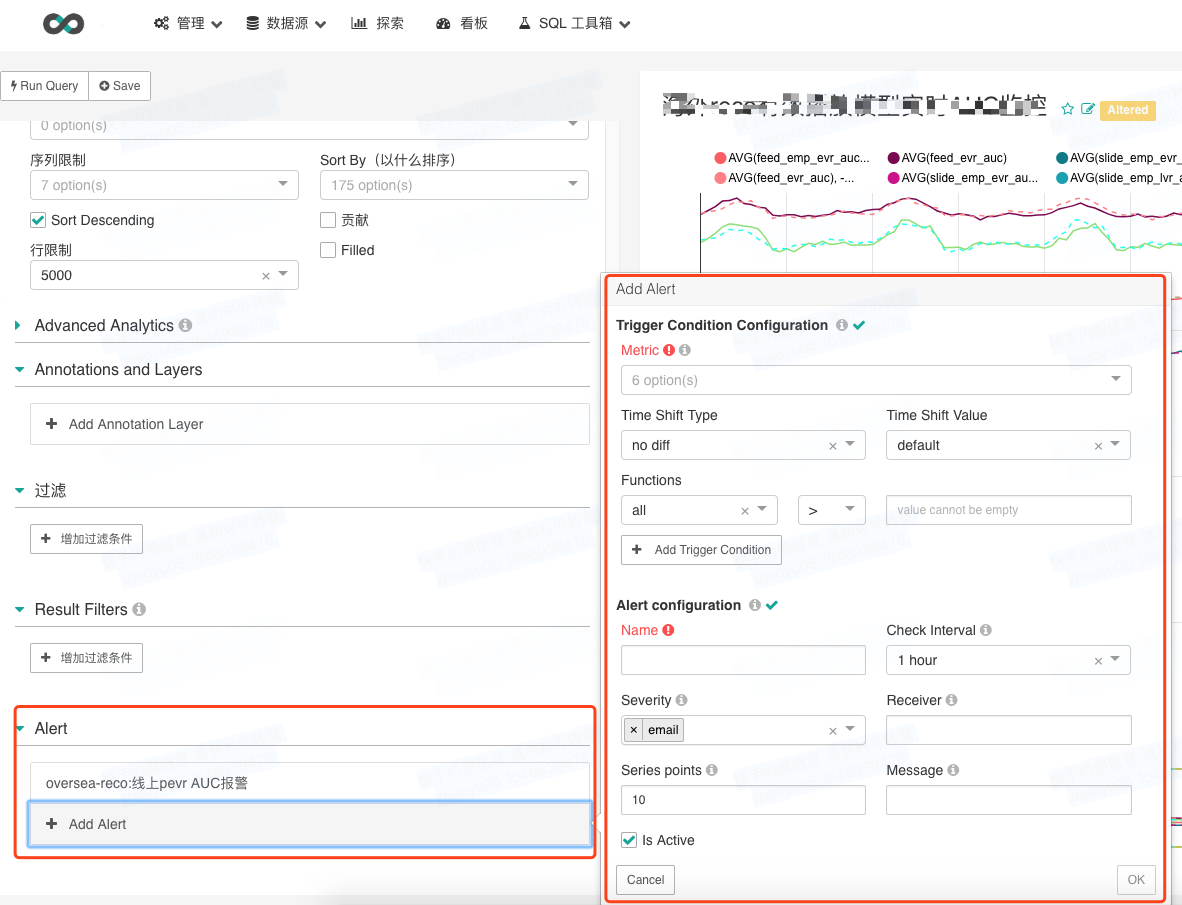Click the edit icon beside chart title

point(1087,109)
